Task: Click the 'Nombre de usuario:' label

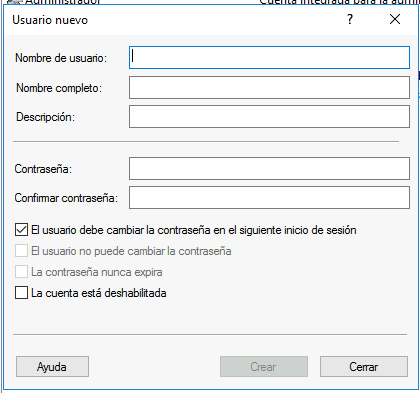Action: click(61, 58)
